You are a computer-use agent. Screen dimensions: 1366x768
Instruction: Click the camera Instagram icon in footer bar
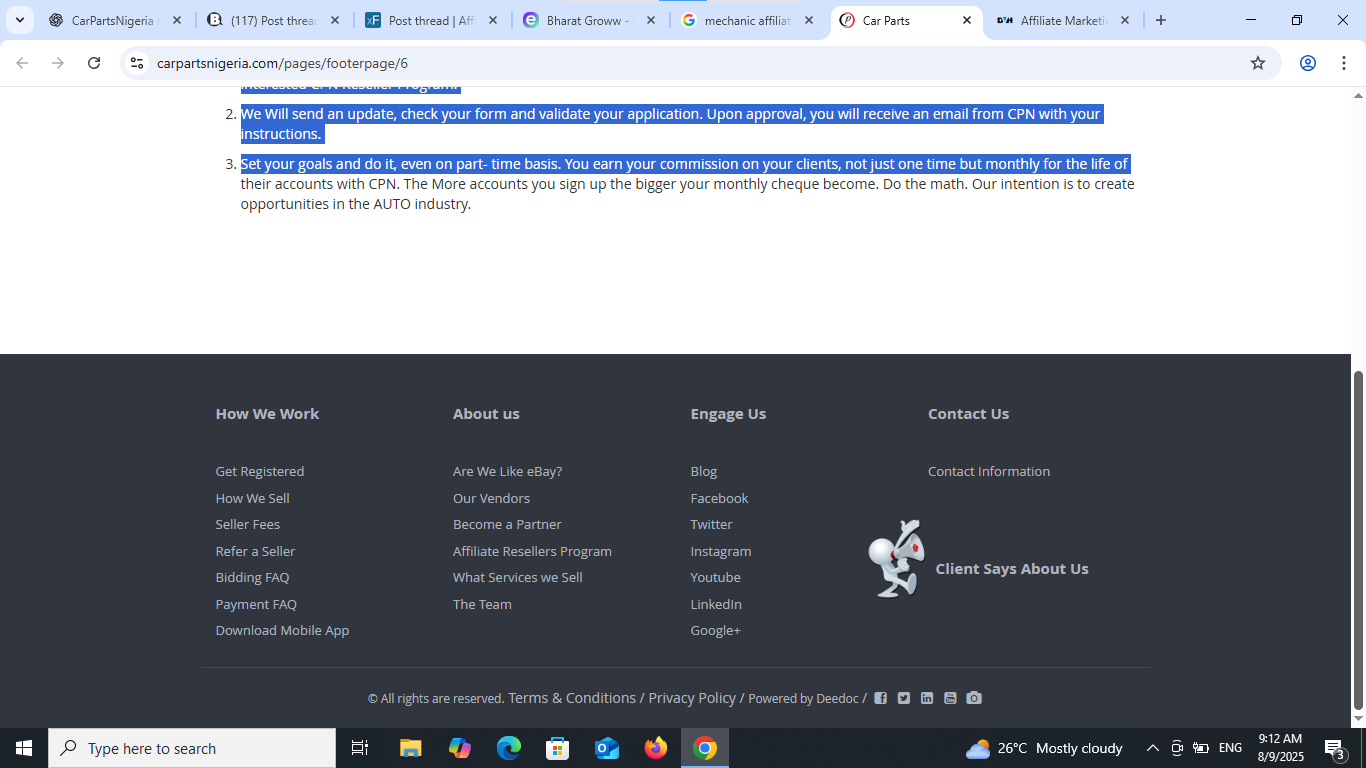974,698
